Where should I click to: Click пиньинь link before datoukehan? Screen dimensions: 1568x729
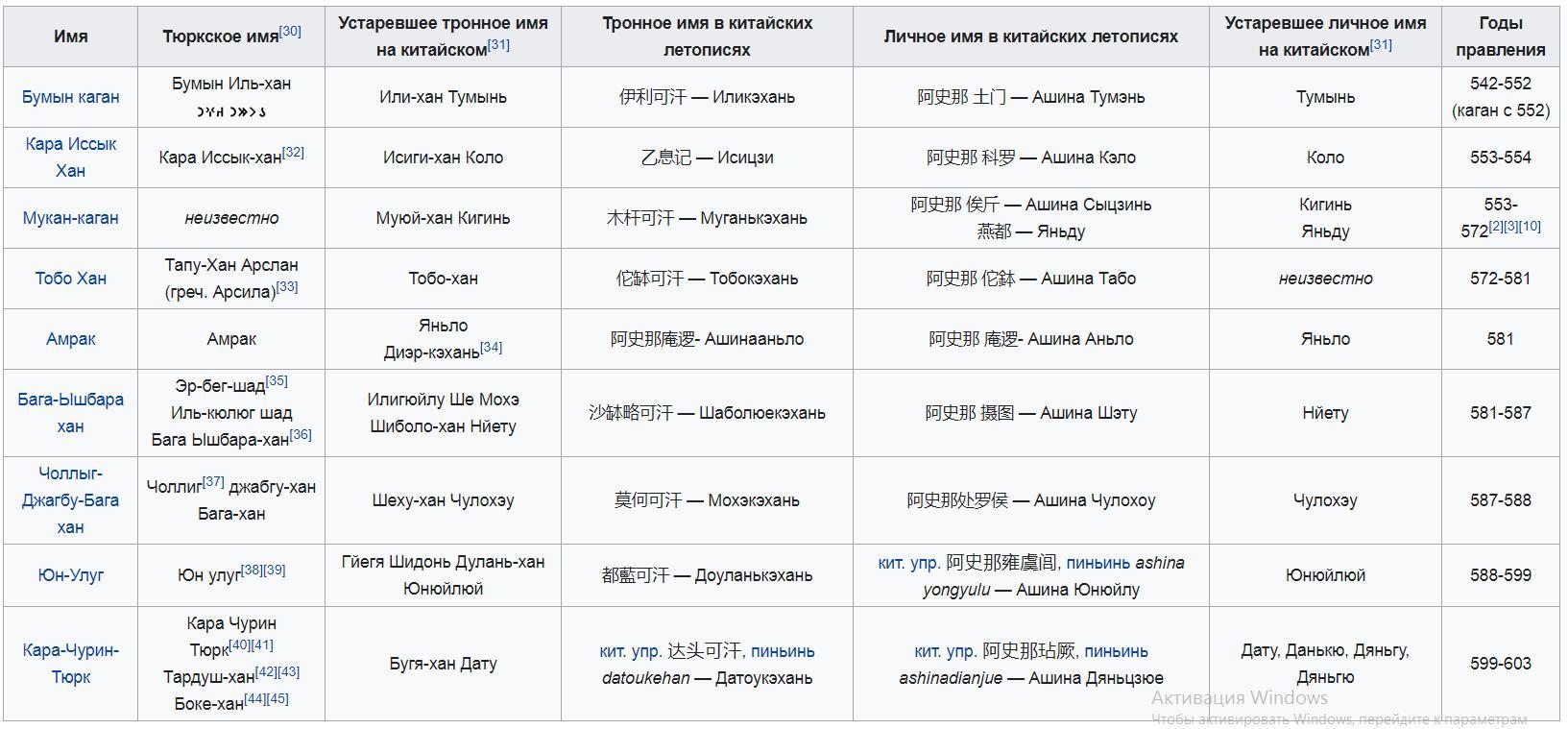(x=783, y=651)
